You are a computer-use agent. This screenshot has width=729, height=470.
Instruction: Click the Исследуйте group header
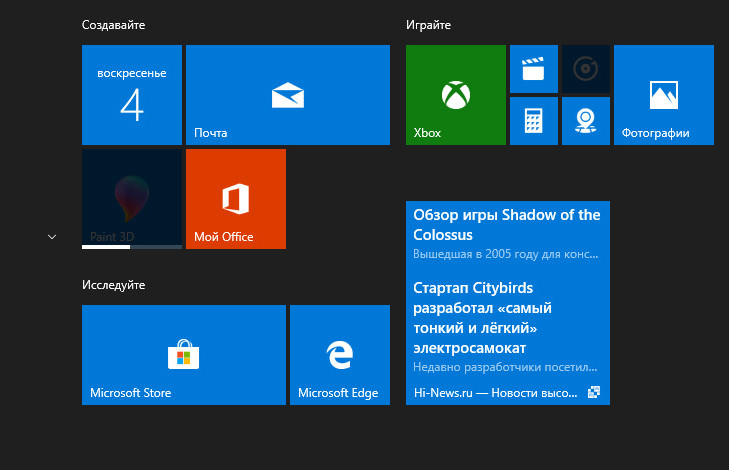(113, 285)
